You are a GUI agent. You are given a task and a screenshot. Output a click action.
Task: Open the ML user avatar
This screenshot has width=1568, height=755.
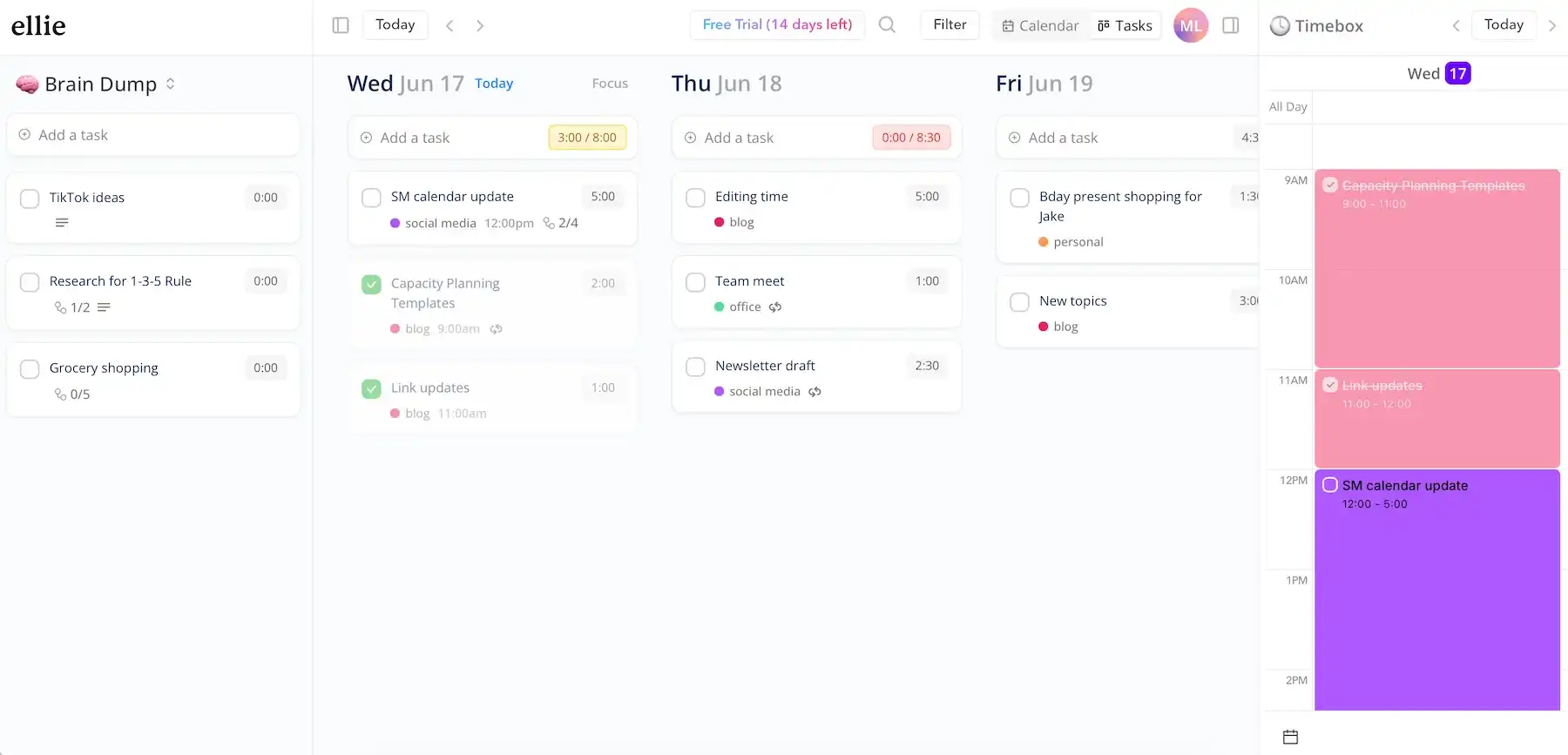click(x=1191, y=25)
